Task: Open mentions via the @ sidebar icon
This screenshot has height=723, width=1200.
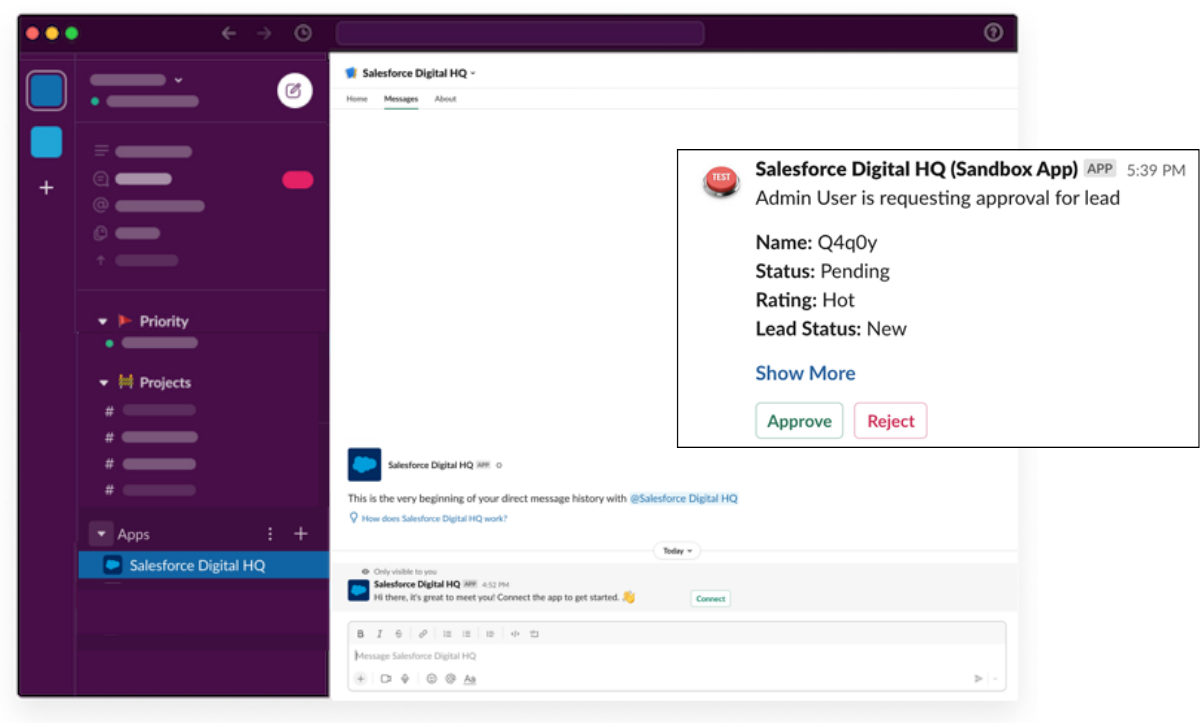Action: (100, 206)
